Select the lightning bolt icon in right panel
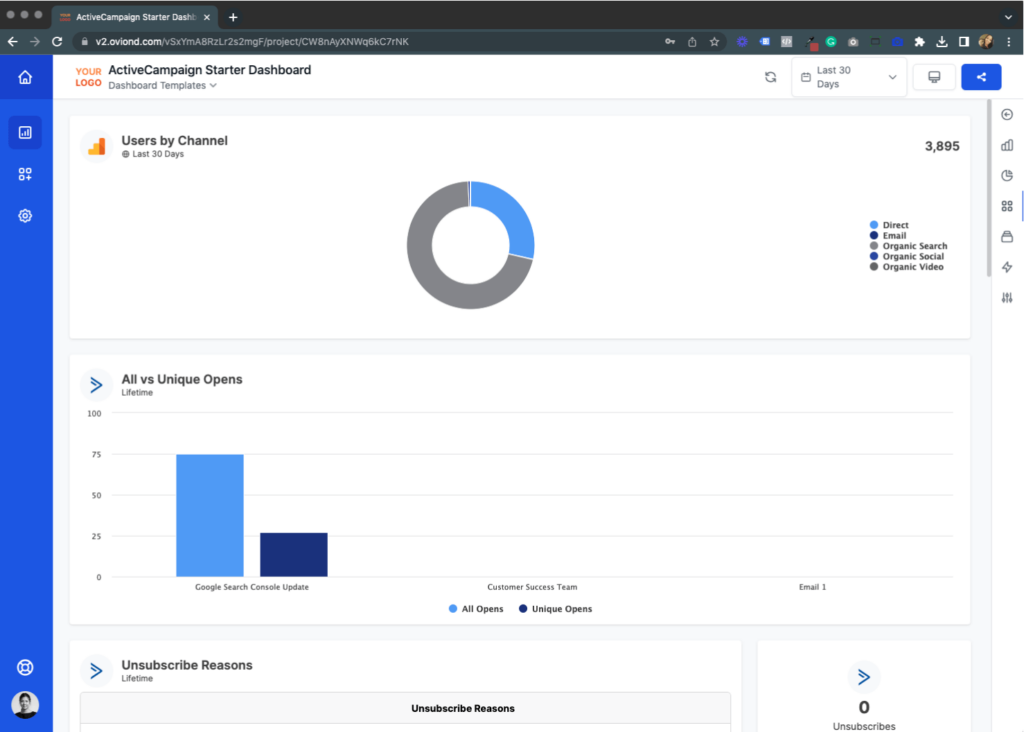The image size is (1024, 732). click(x=1007, y=267)
